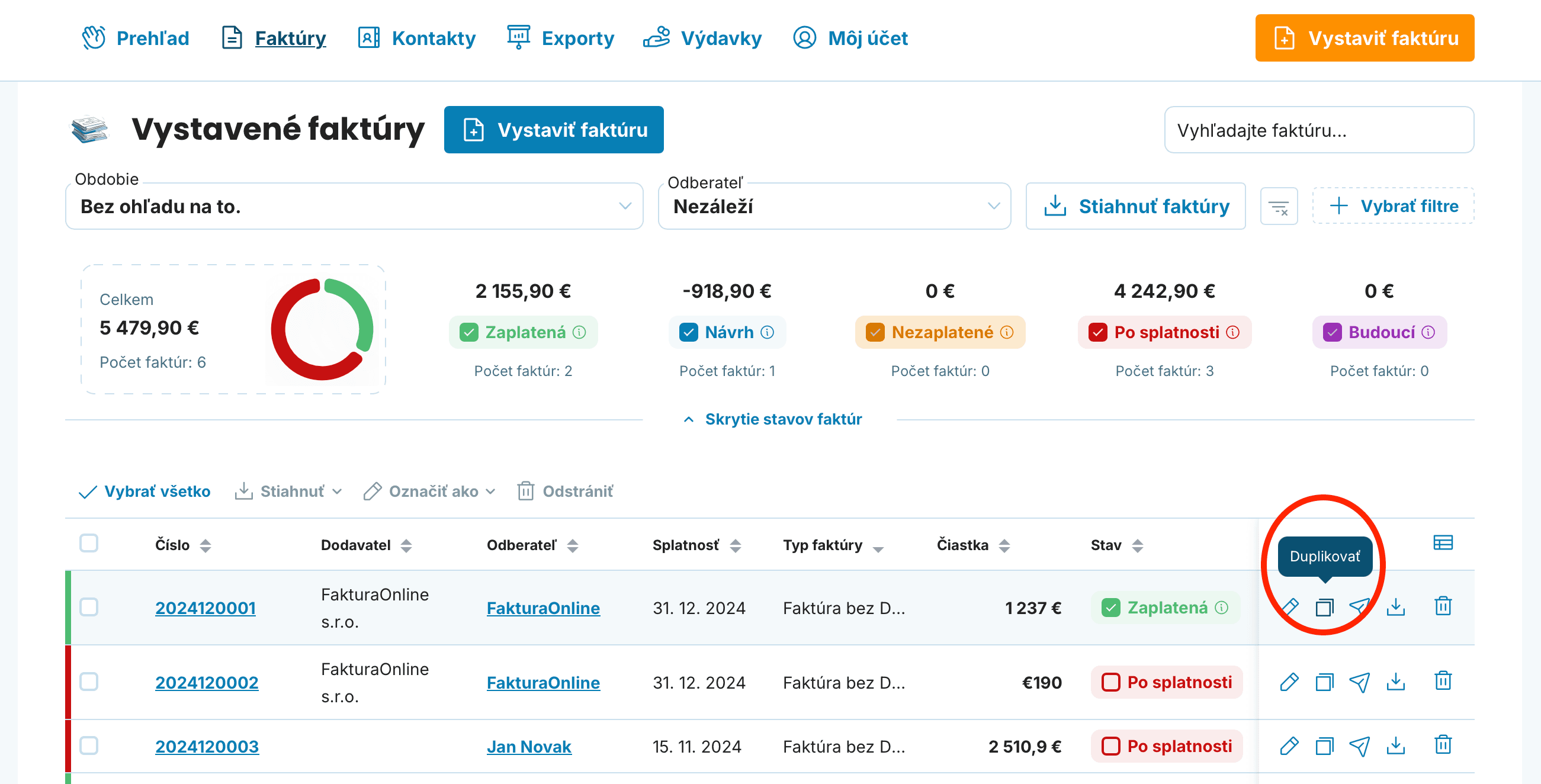
Task: Click the orange Vystaviť faktúru button
Action: 1365,38
